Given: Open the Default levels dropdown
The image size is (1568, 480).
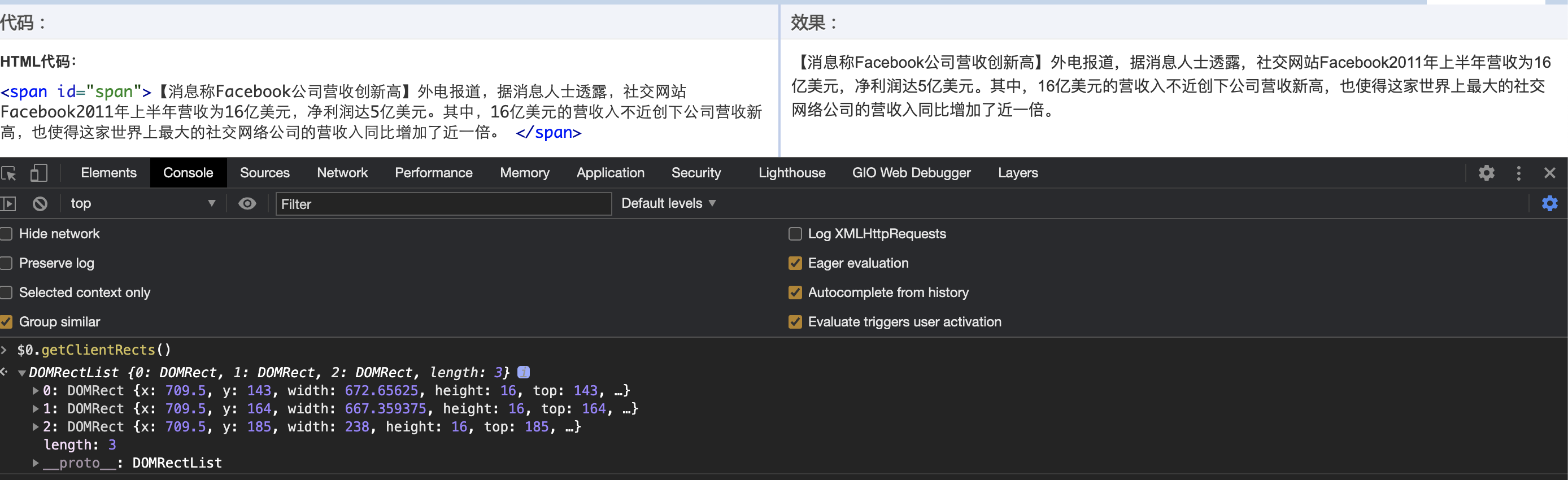Looking at the screenshot, I should [x=668, y=203].
